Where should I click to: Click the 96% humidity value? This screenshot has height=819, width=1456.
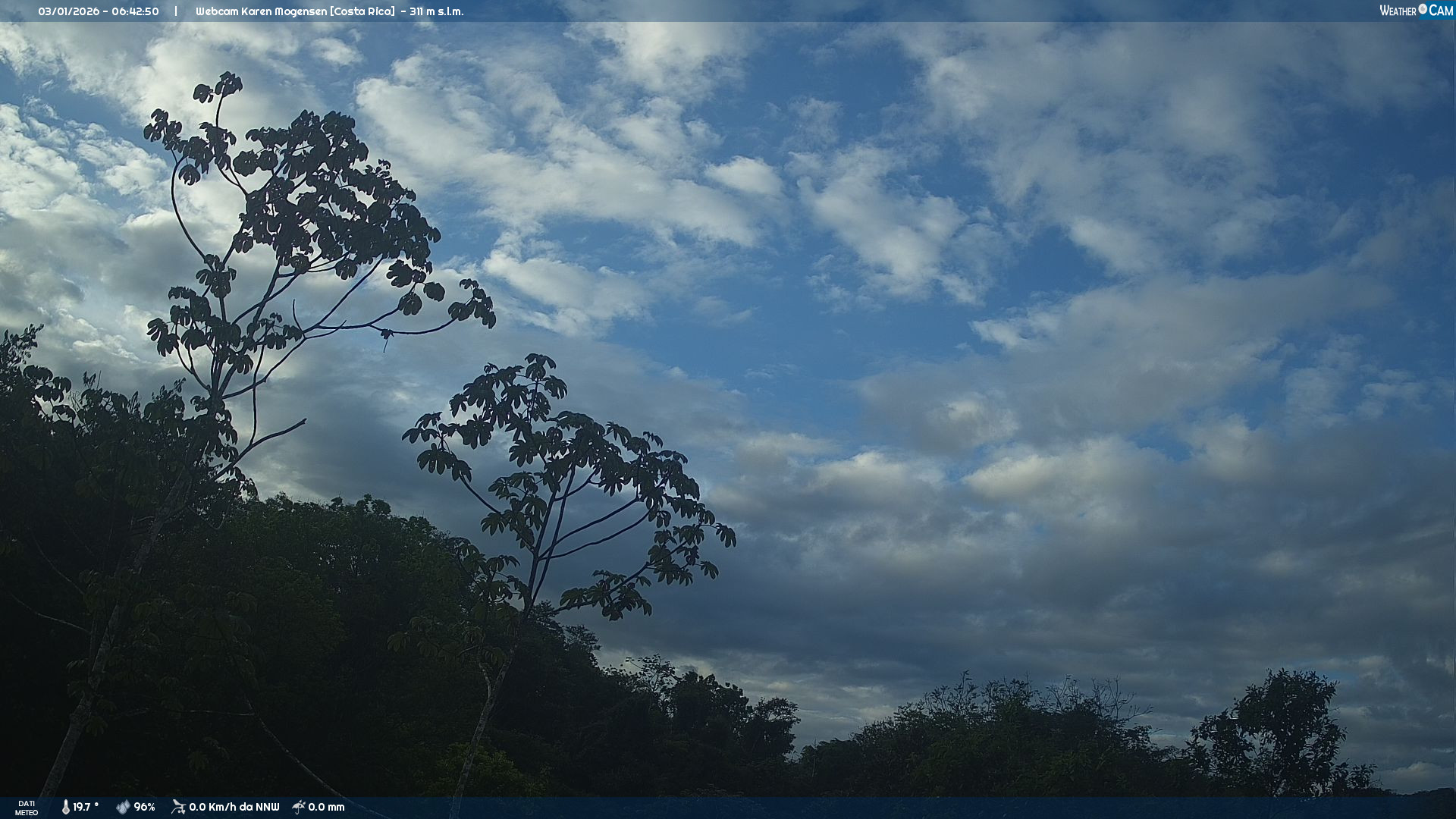[x=144, y=807]
